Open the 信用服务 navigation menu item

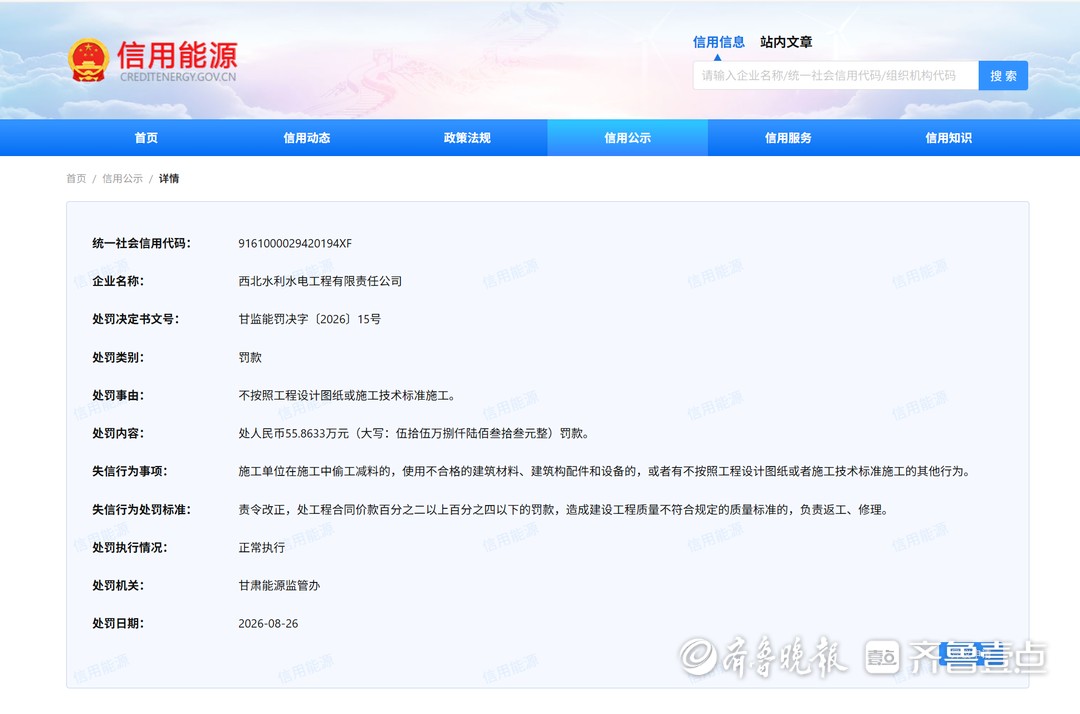pyautogui.click(x=788, y=138)
